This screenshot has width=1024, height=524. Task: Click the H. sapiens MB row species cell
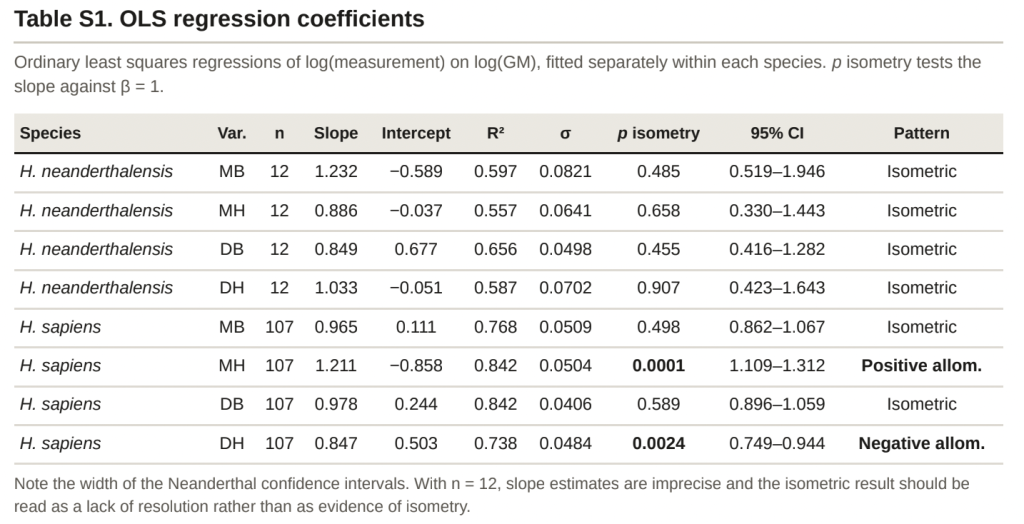60,327
